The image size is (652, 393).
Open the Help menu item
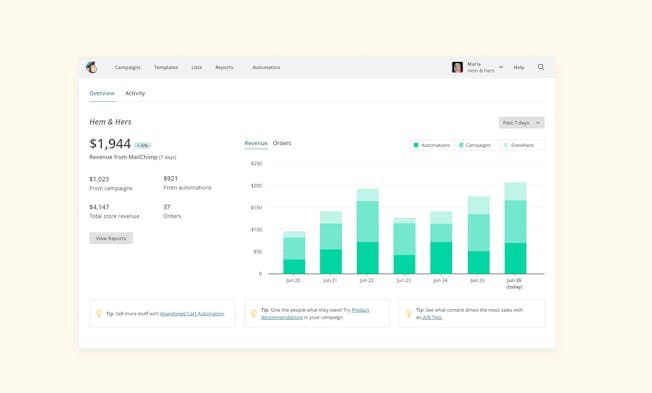pos(519,67)
